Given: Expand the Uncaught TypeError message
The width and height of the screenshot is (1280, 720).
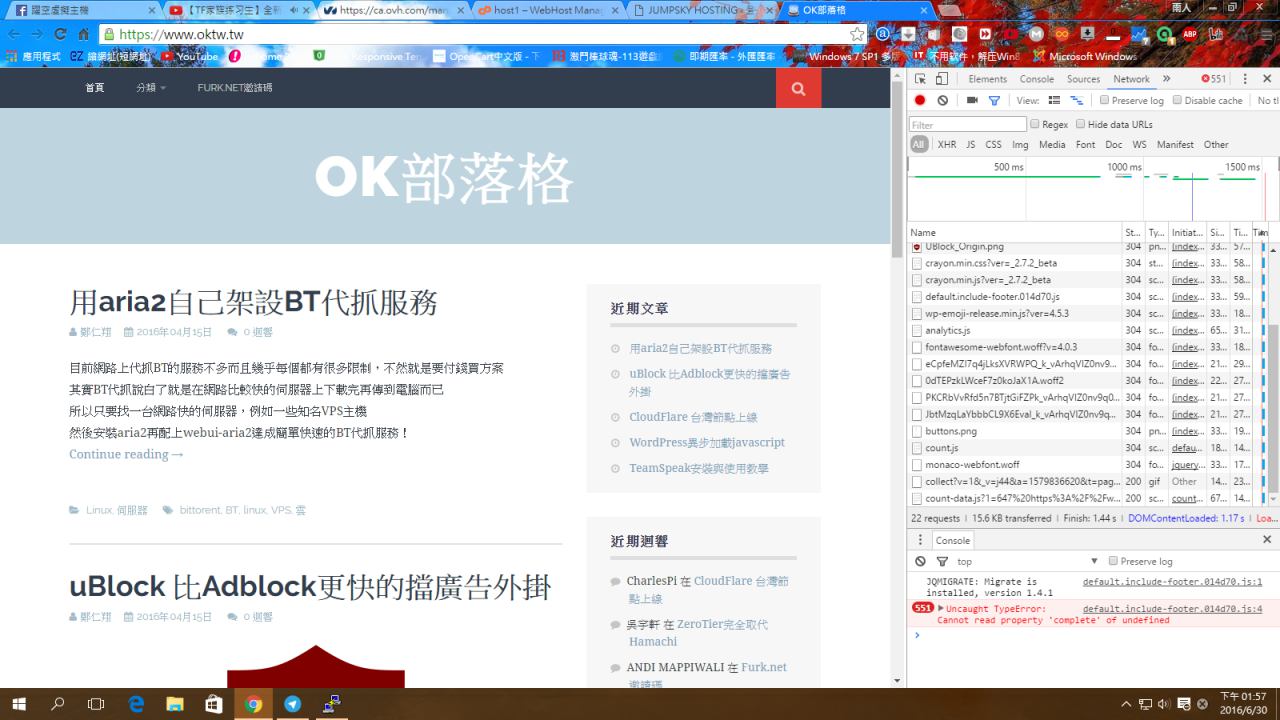Looking at the screenshot, I should [941, 608].
